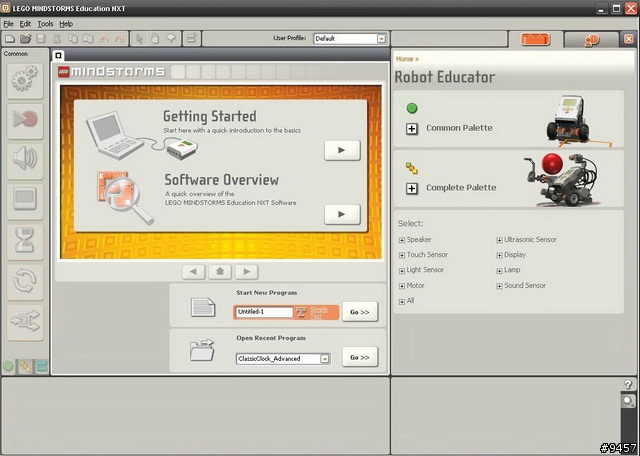Select the Sound block speaker icon
This screenshot has width=640, height=456.
[x=25, y=160]
